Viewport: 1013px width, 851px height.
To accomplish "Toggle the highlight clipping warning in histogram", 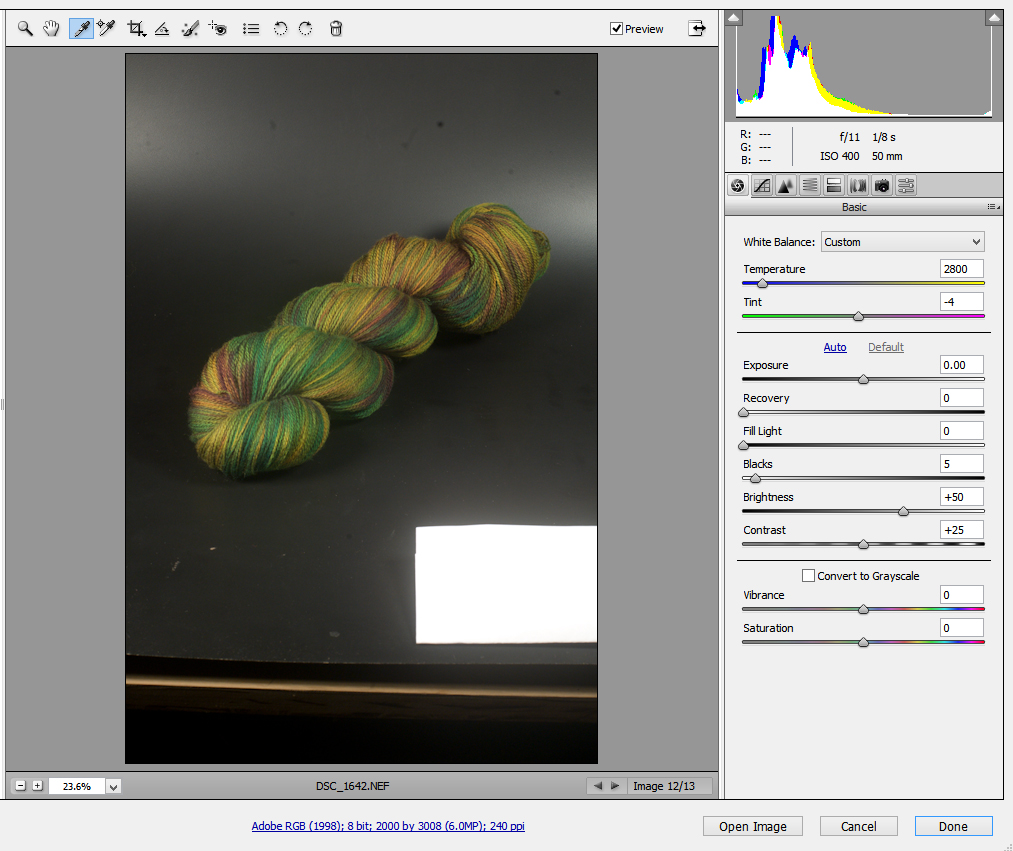I will point(993,18).
